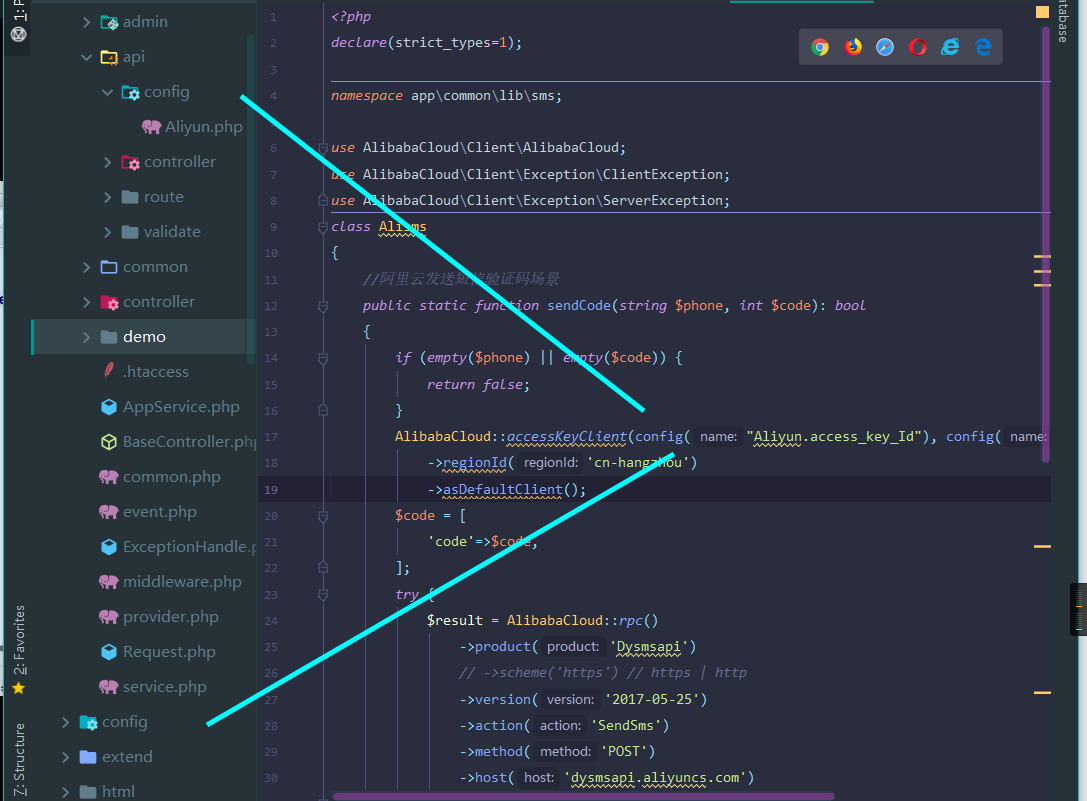Fold the if block at line 14

323,359
